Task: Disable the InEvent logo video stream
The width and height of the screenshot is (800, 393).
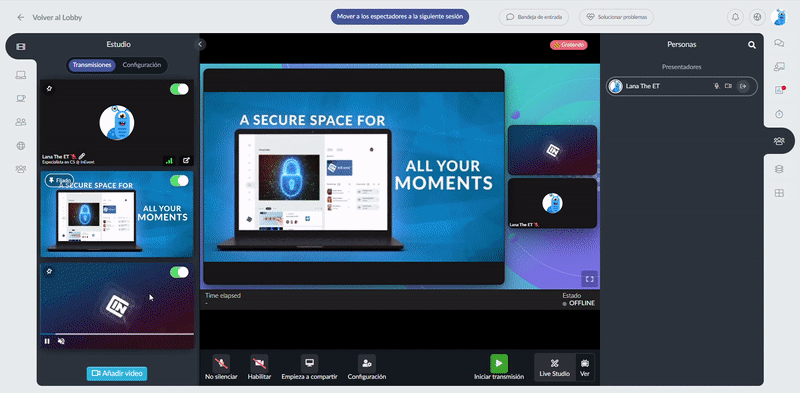Action: pyautogui.click(x=179, y=272)
